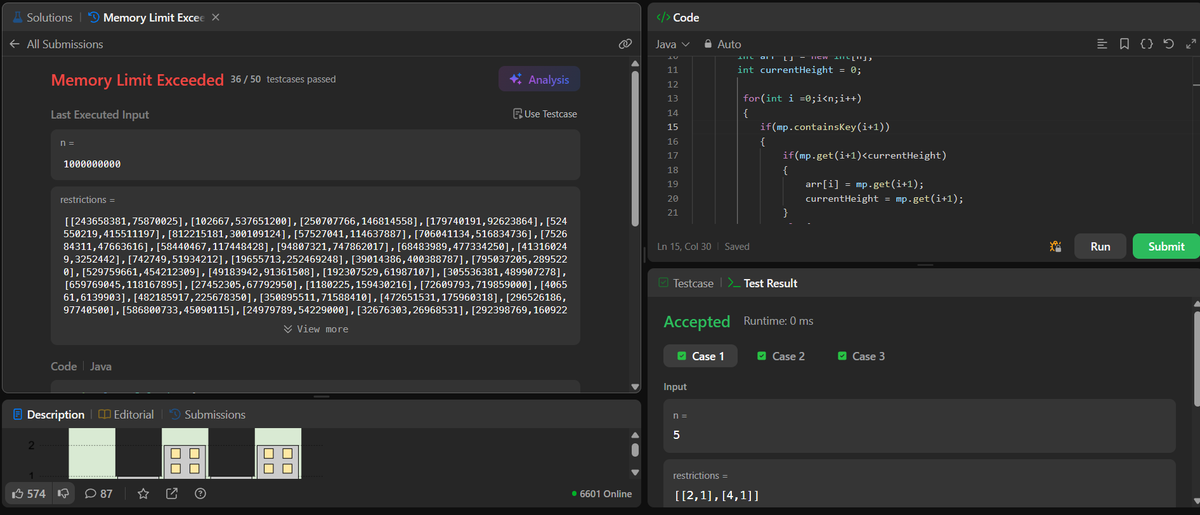The image size is (1200, 515).
Task: Click the test result panel scrollbar
Action: point(1195,360)
